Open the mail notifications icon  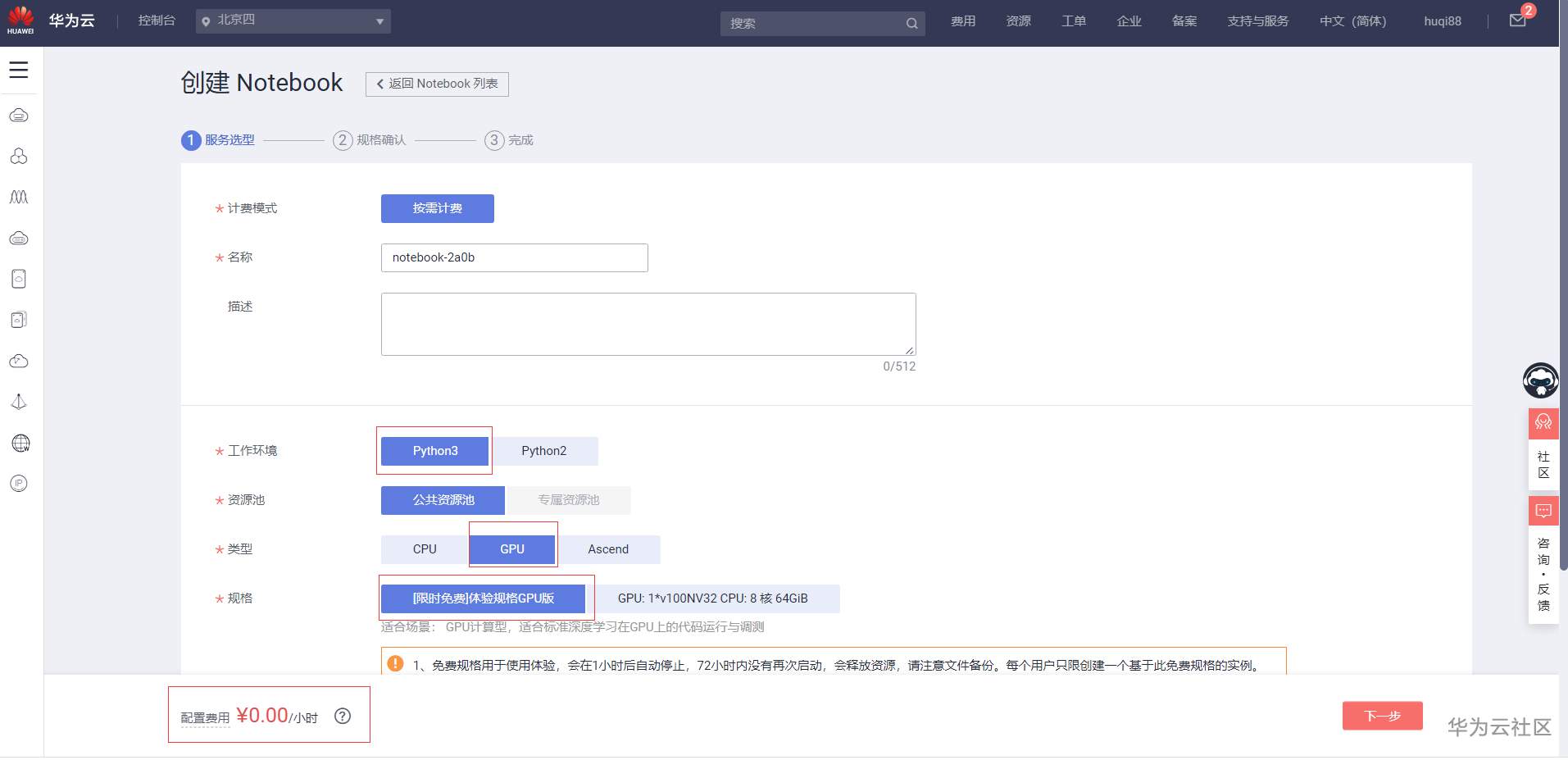[1518, 20]
